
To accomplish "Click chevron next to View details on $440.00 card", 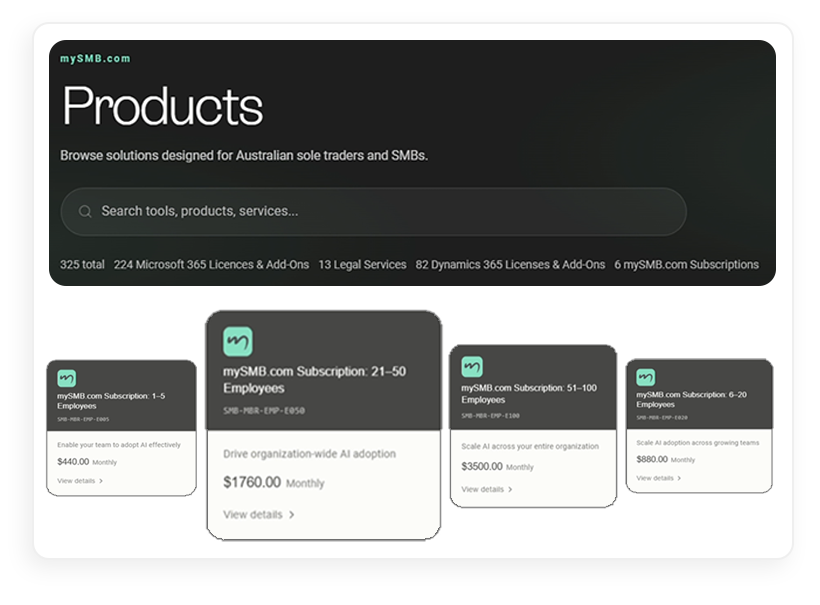I will tap(101, 481).
